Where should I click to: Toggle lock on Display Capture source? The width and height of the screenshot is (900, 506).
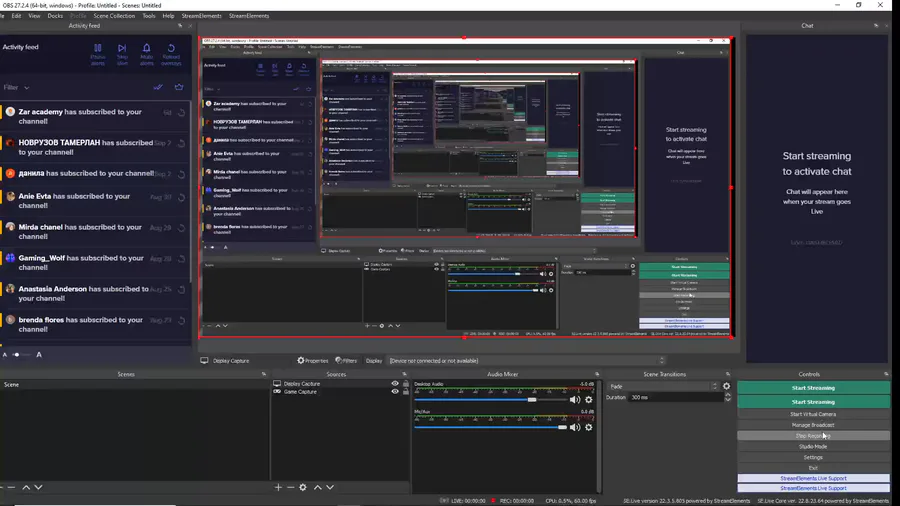pyautogui.click(x=406, y=384)
